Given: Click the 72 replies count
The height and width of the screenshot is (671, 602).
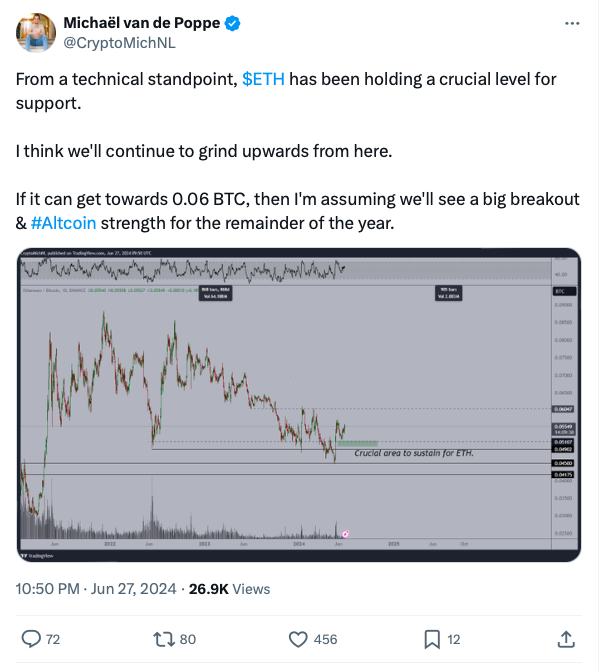Looking at the screenshot, I should 53,639.
